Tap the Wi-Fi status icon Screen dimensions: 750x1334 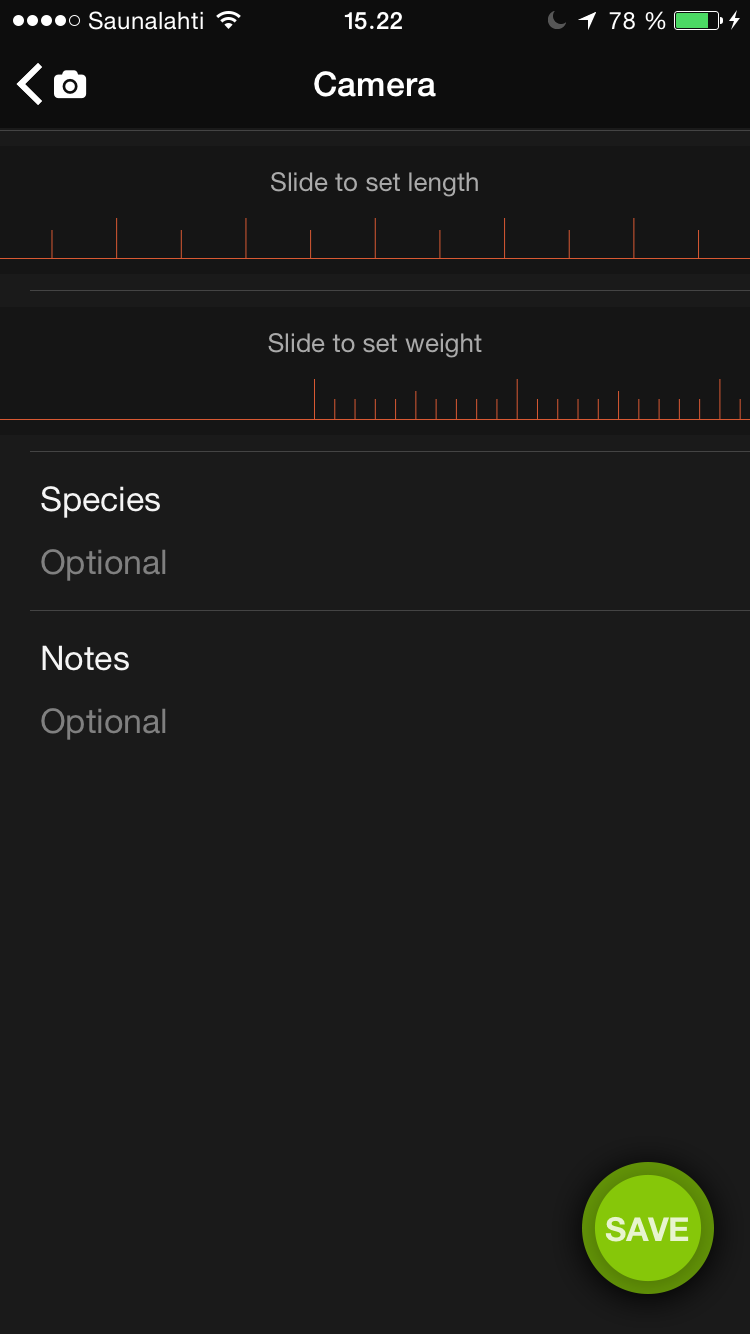tap(229, 21)
